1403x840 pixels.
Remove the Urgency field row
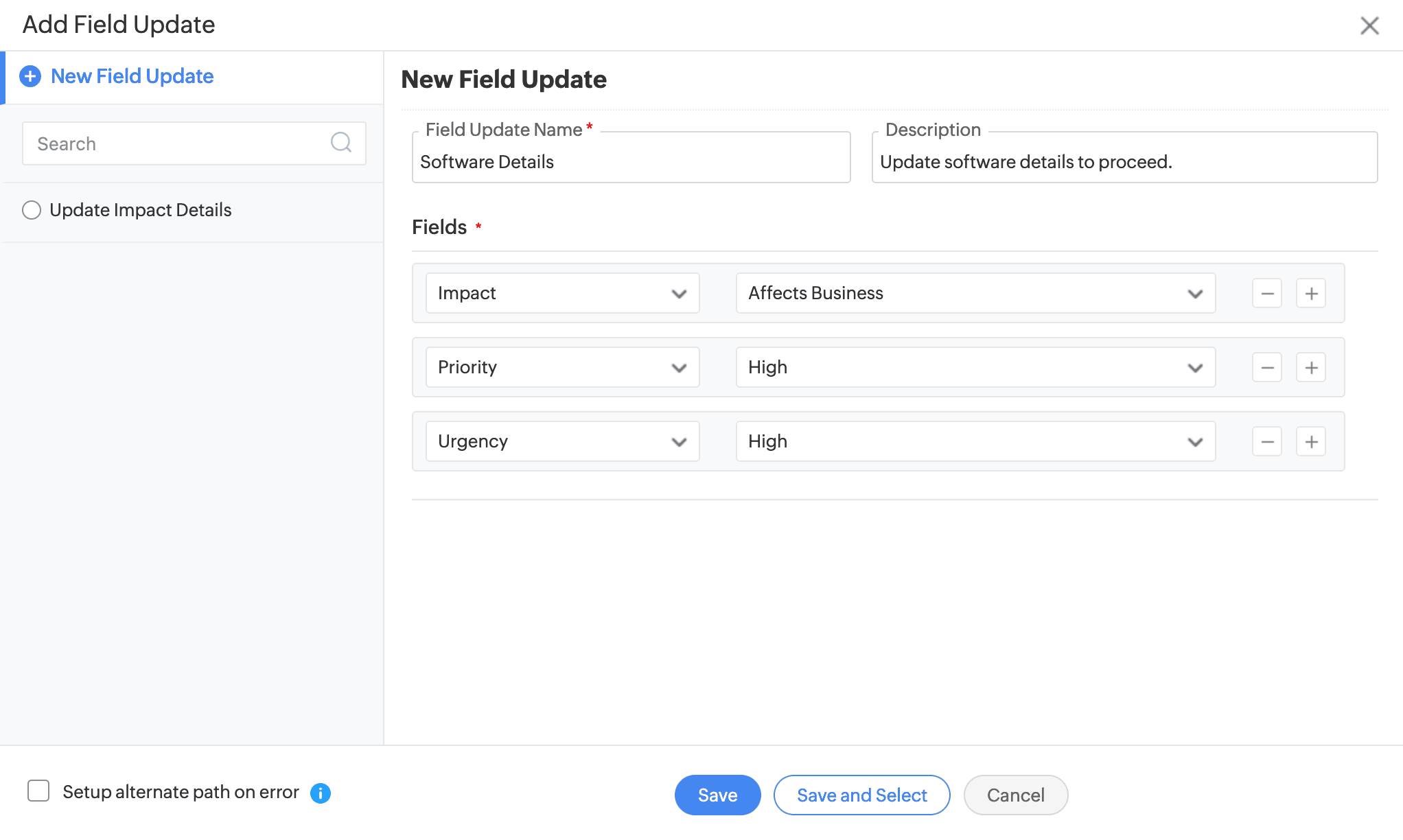click(x=1266, y=442)
